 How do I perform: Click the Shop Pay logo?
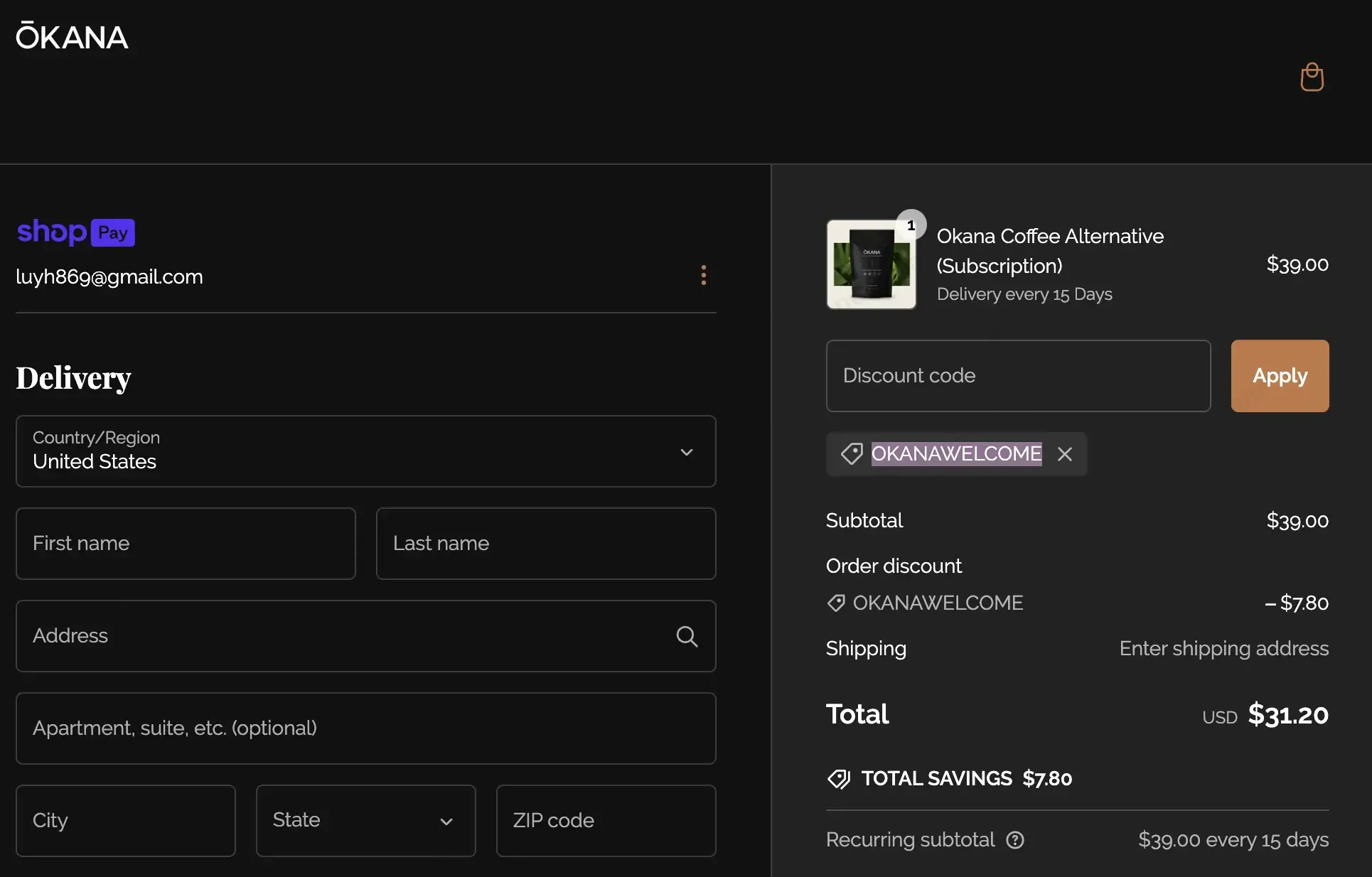coord(75,232)
